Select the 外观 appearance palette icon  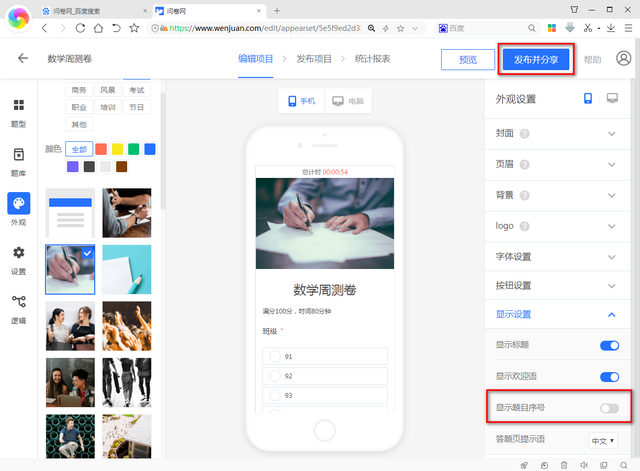click(x=19, y=203)
